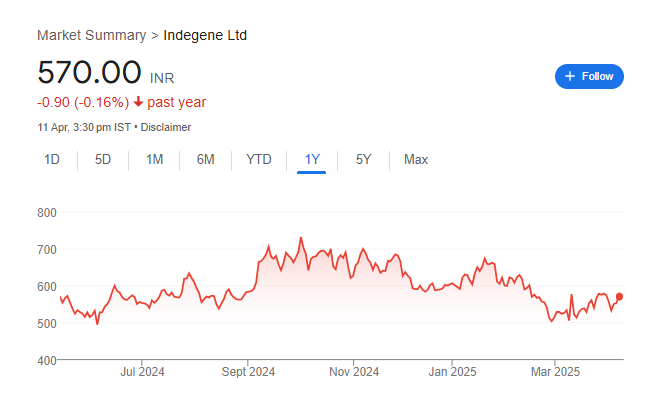This screenshot has width=670, height=396.
Task: Click the 500 y-axis label
Action: click(47, 324)
